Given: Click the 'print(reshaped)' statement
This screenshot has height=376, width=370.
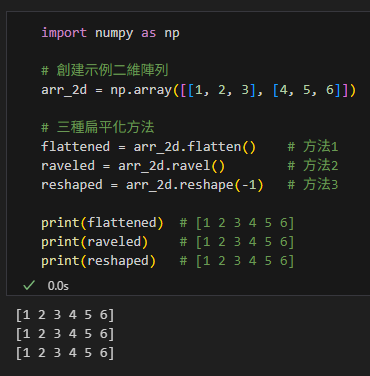Looking at the screenshot, I should point(98,261).
